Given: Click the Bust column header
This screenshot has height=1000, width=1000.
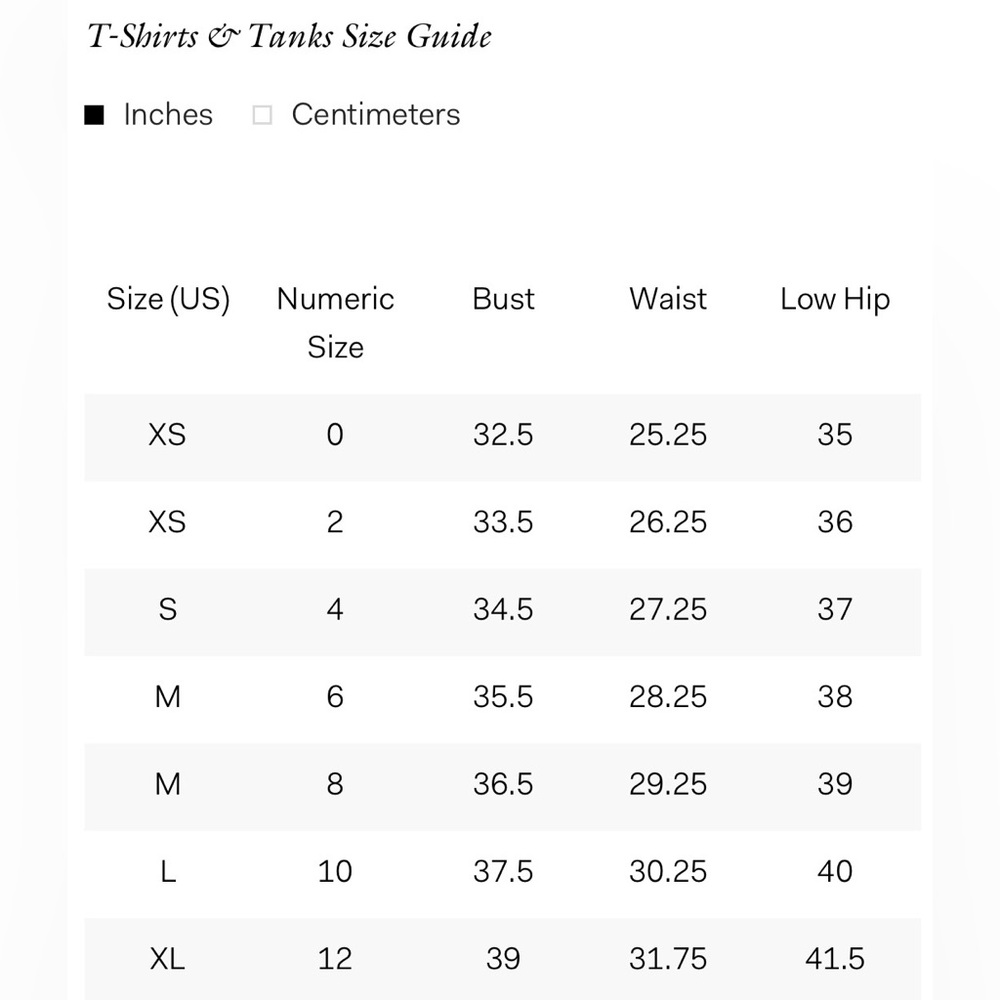Looking at the screenshot, I should click(x=503, y=299).
